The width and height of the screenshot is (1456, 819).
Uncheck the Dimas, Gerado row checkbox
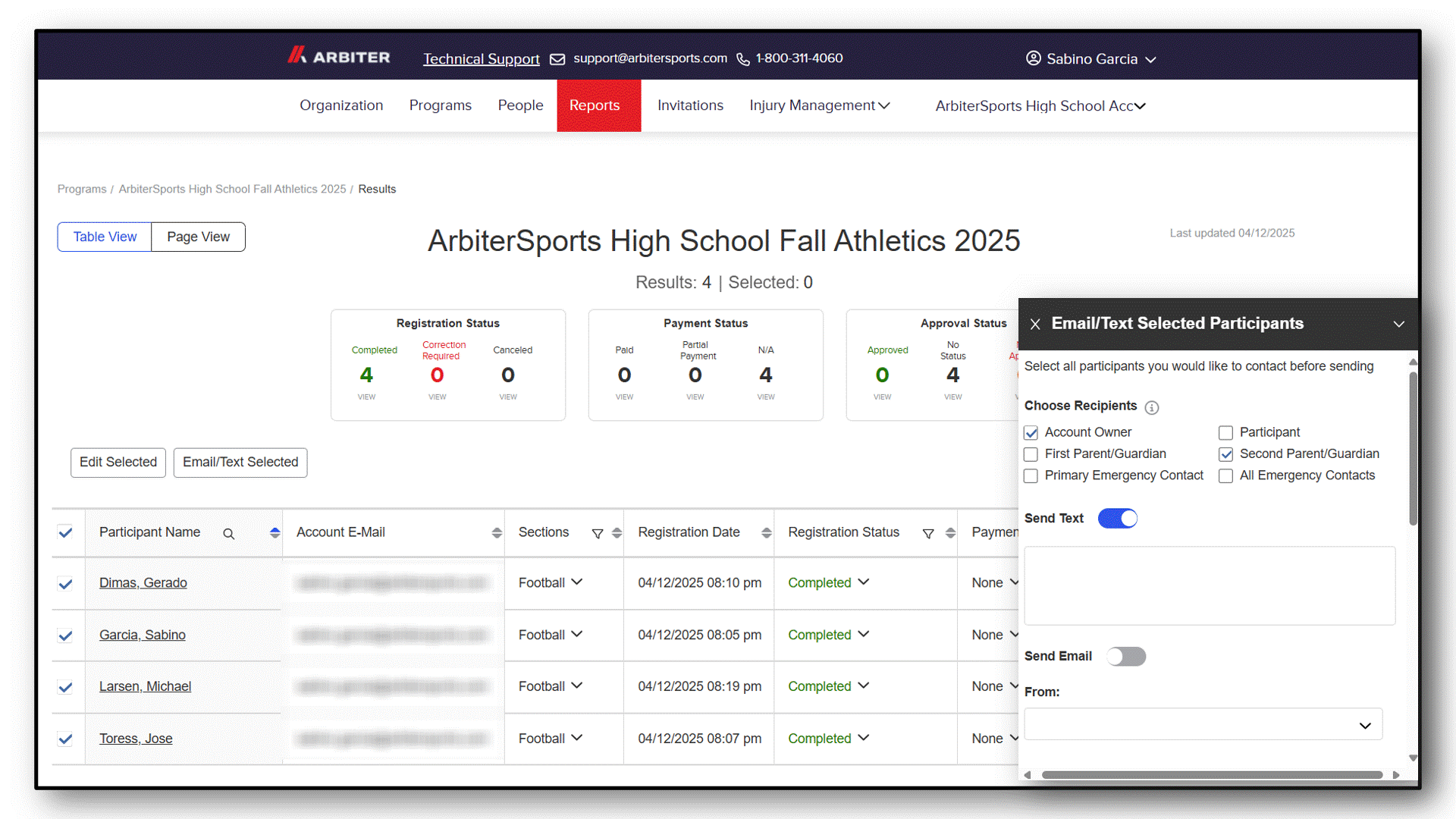(65, 584)
